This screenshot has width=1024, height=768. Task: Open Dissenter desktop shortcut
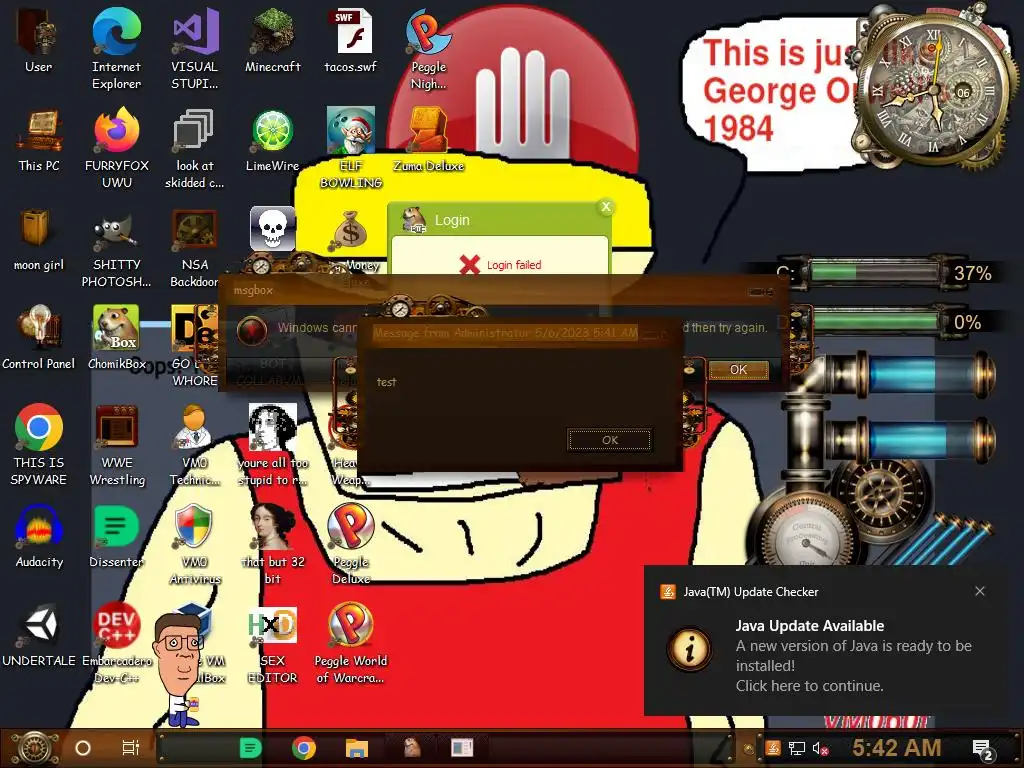116,536
